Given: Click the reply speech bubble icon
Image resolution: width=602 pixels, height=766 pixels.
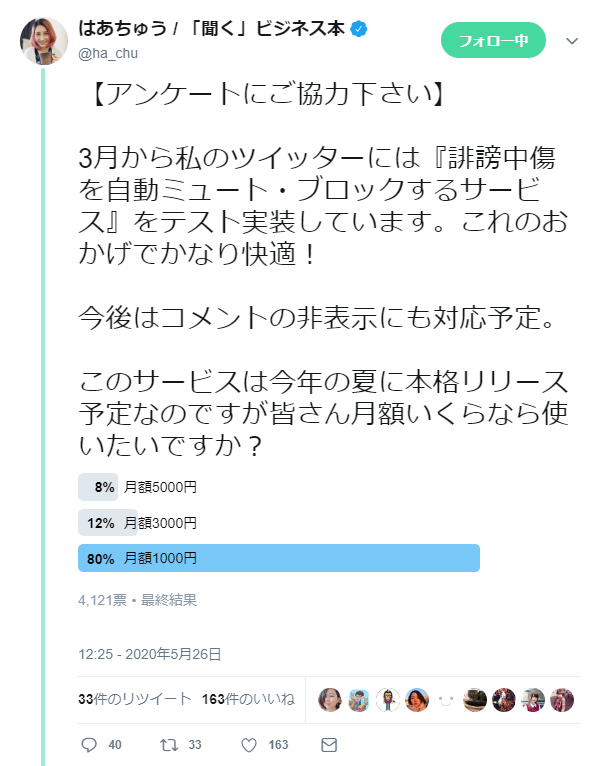Looking at the screenshot, I should pos(88,745).
